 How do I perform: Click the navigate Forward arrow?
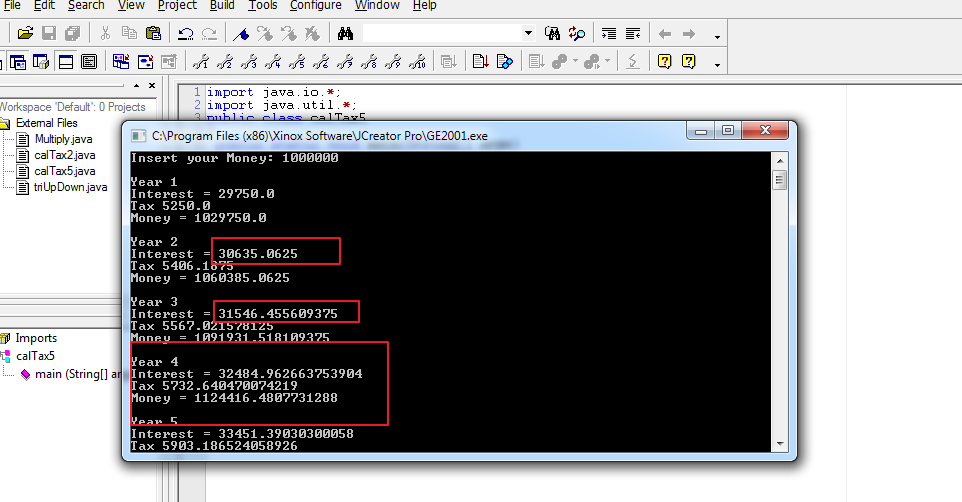[689, 34]
